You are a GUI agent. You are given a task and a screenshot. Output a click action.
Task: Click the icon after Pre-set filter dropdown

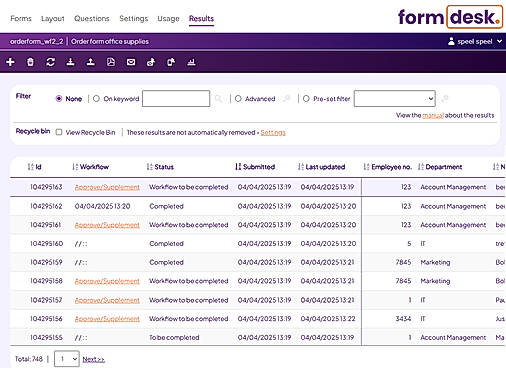444,99
